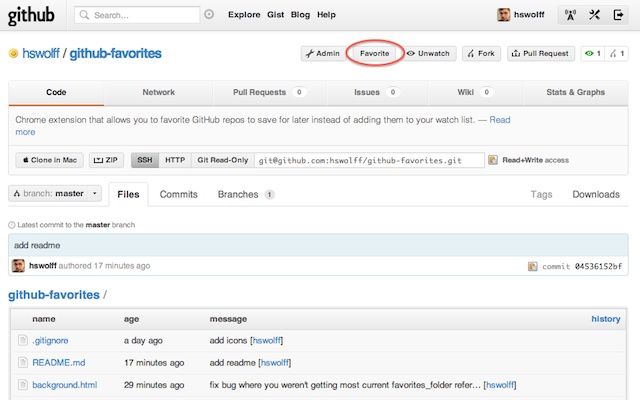
Task: Click commit author avatar thumbnail
Action: coord(18,266)
